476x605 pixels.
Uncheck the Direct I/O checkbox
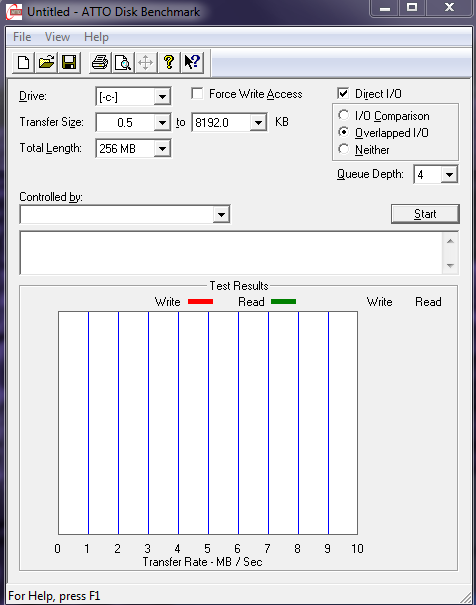(343, 93)
